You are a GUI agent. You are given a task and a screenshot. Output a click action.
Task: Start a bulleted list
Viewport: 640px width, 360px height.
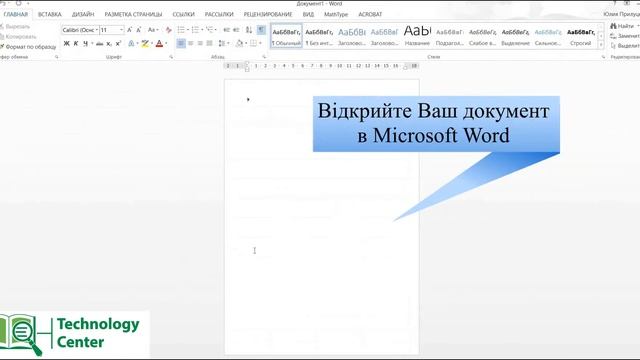tap(181, 30)
